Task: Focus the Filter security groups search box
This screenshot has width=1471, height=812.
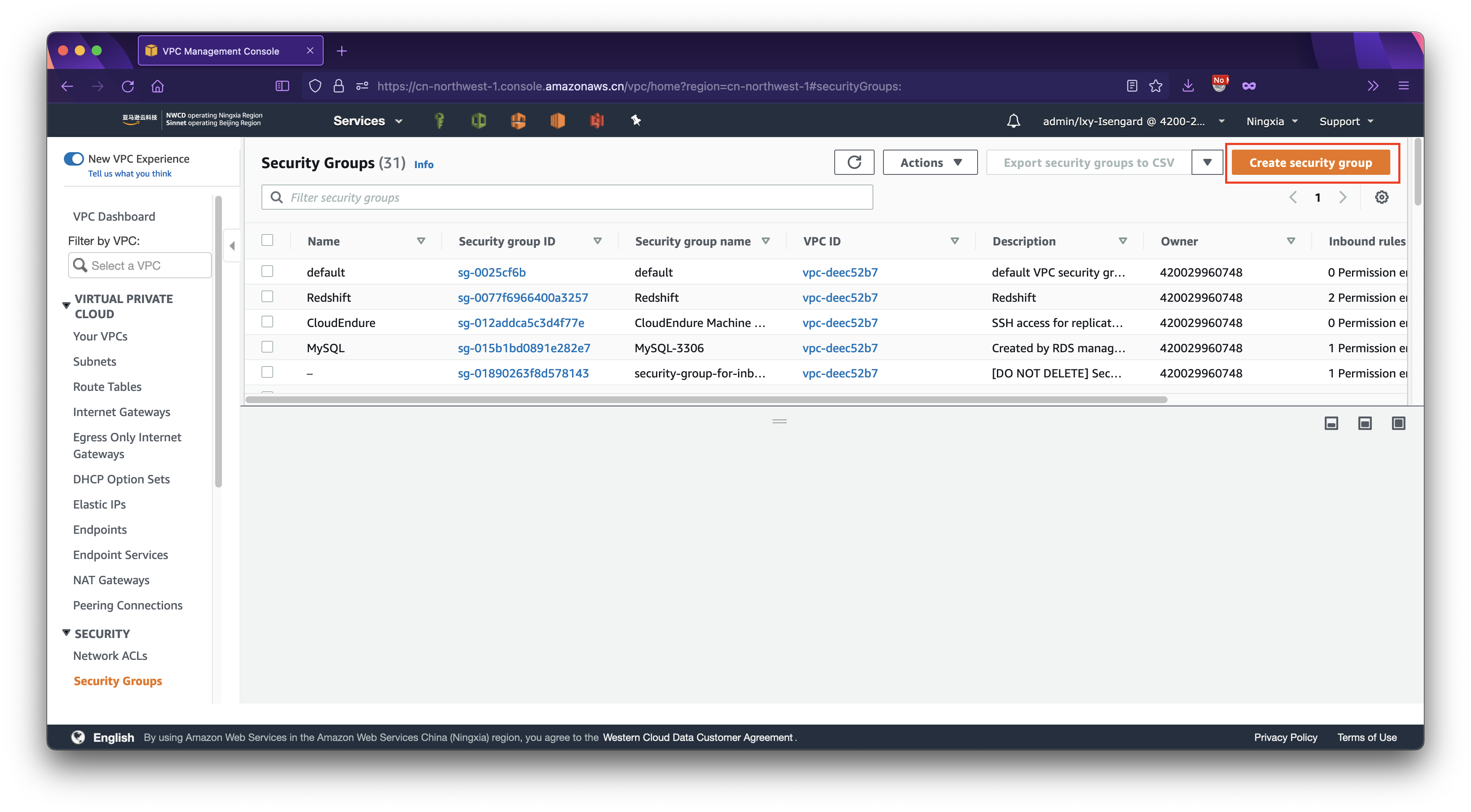Action: point(567,198)
